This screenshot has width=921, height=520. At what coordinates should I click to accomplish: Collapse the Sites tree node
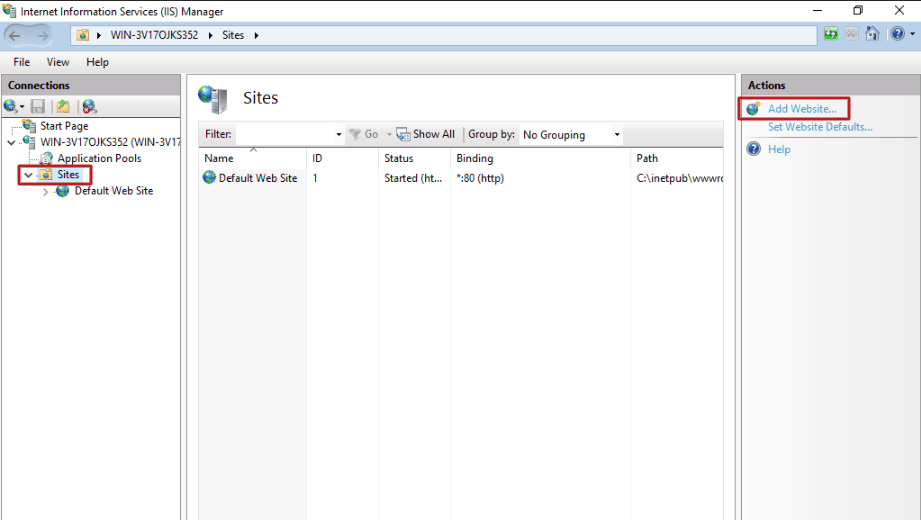pos(28,175)
